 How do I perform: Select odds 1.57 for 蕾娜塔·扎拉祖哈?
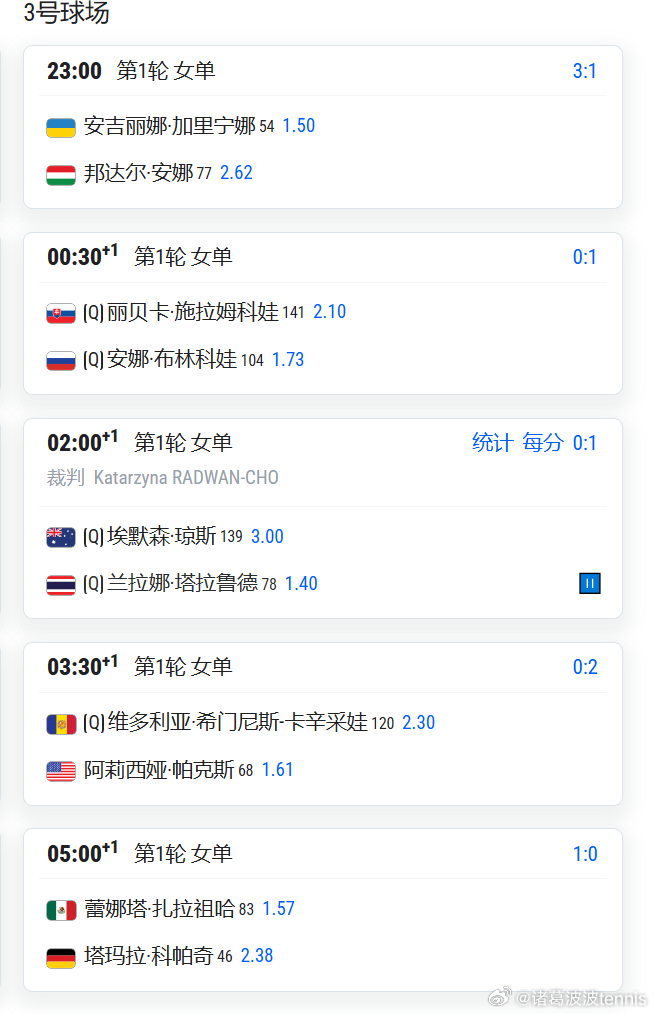click(x=278, y=909)
